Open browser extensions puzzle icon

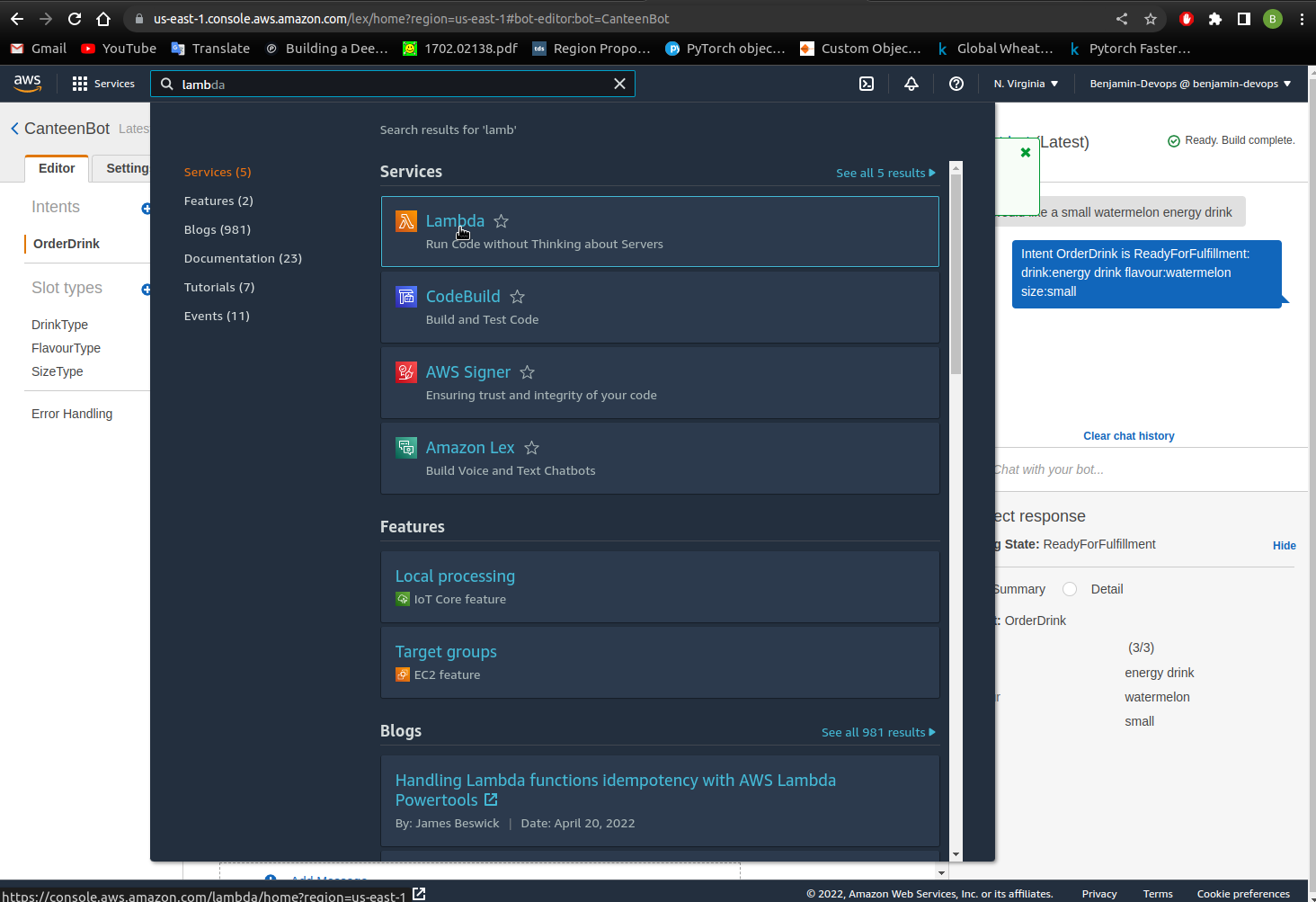pos(1215,19)
